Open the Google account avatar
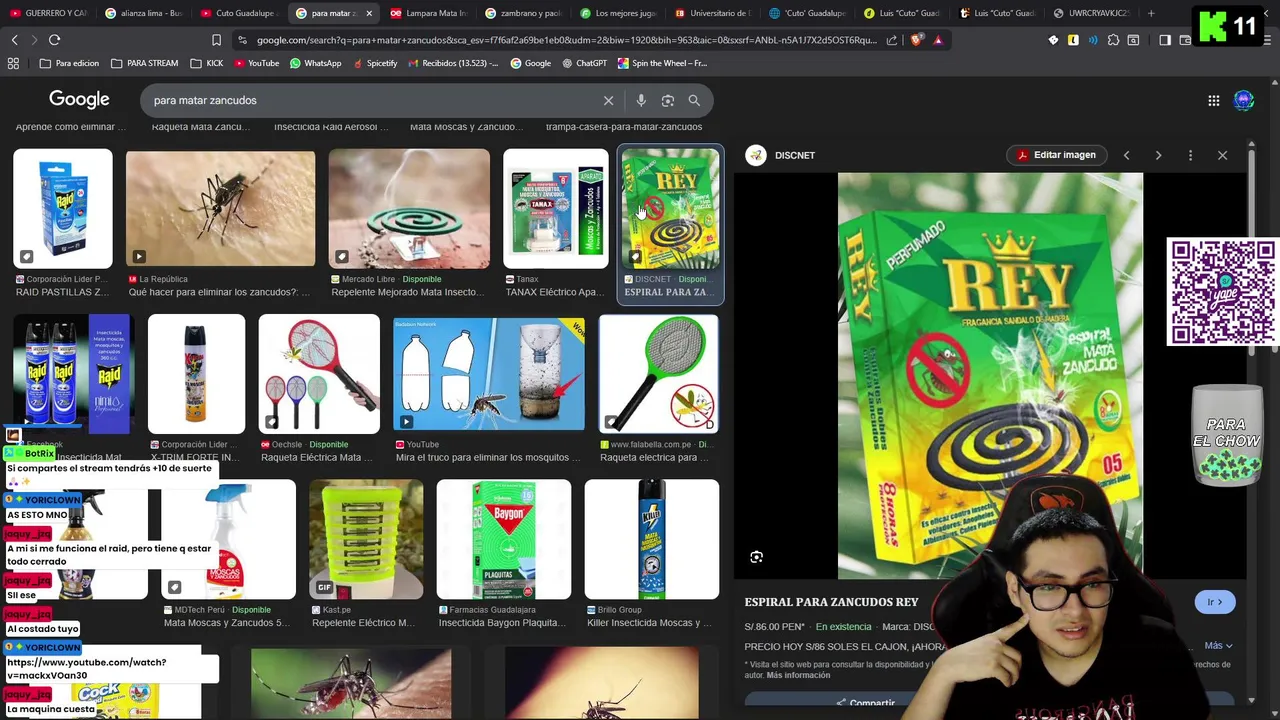 (x=1244, y=100)
